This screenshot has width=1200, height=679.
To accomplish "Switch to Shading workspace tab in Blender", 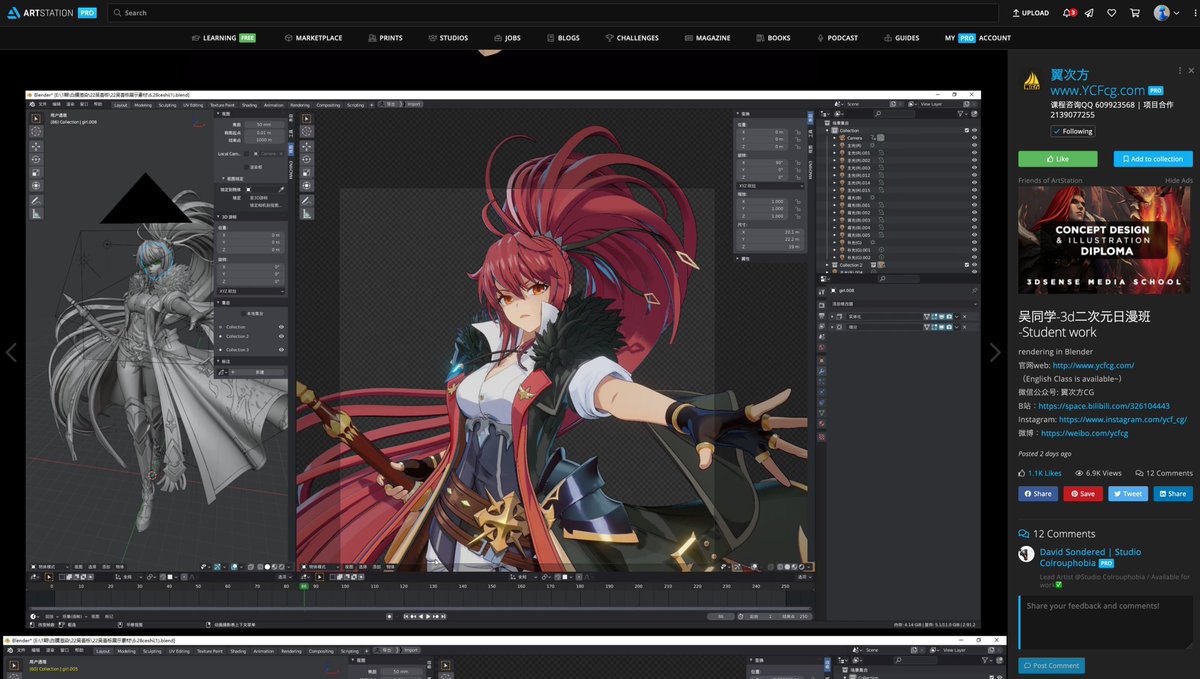I will (x=249, y=104).
